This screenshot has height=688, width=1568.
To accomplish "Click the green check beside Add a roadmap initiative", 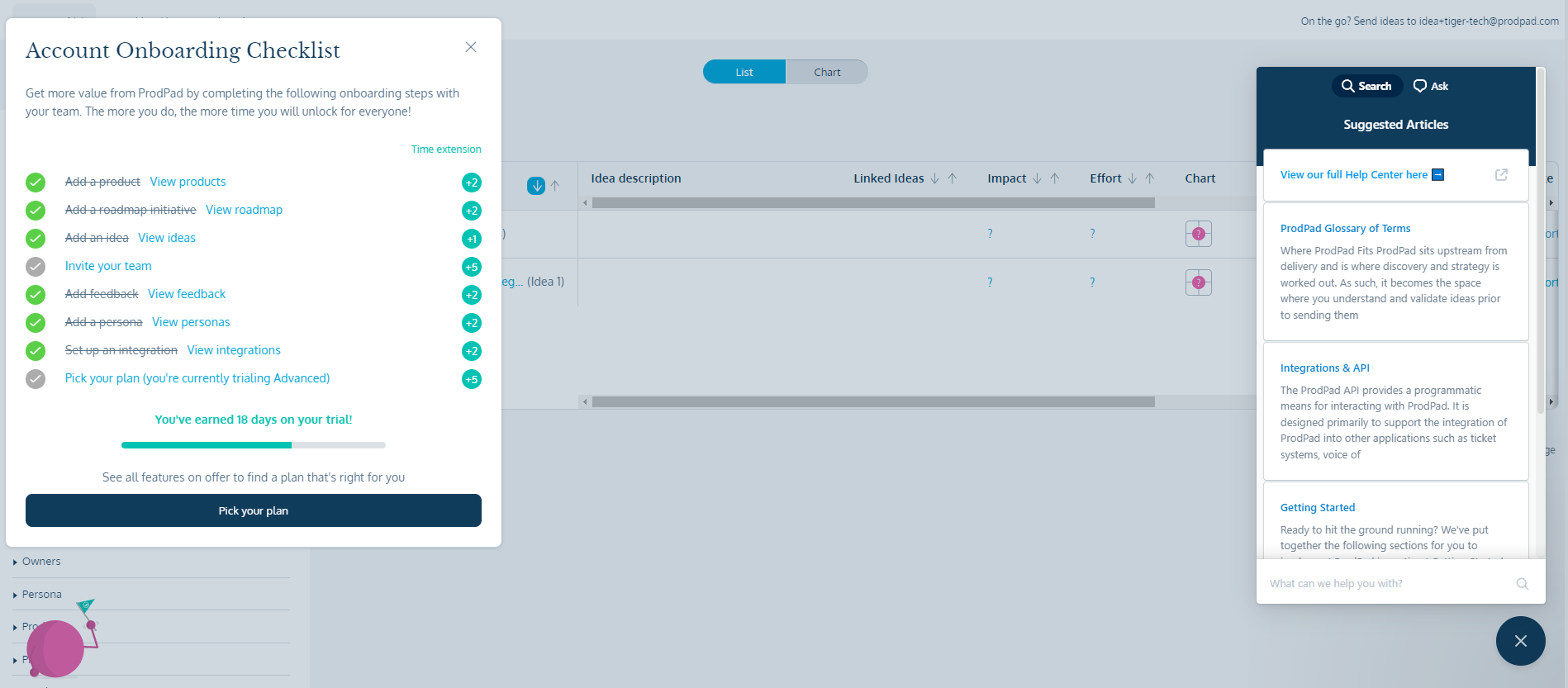I will point(36,211).
